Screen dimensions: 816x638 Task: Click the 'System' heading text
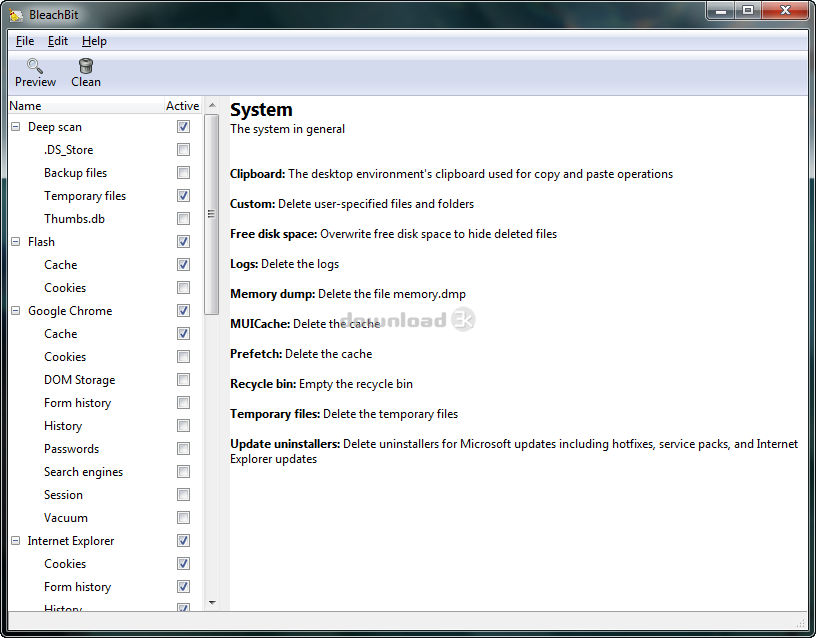261,110
